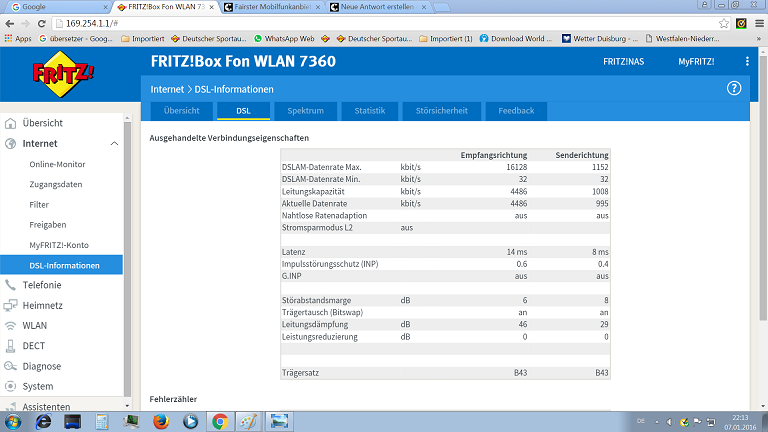
Task: Open the Störsicherheit tab
Action: click(441, 111)
